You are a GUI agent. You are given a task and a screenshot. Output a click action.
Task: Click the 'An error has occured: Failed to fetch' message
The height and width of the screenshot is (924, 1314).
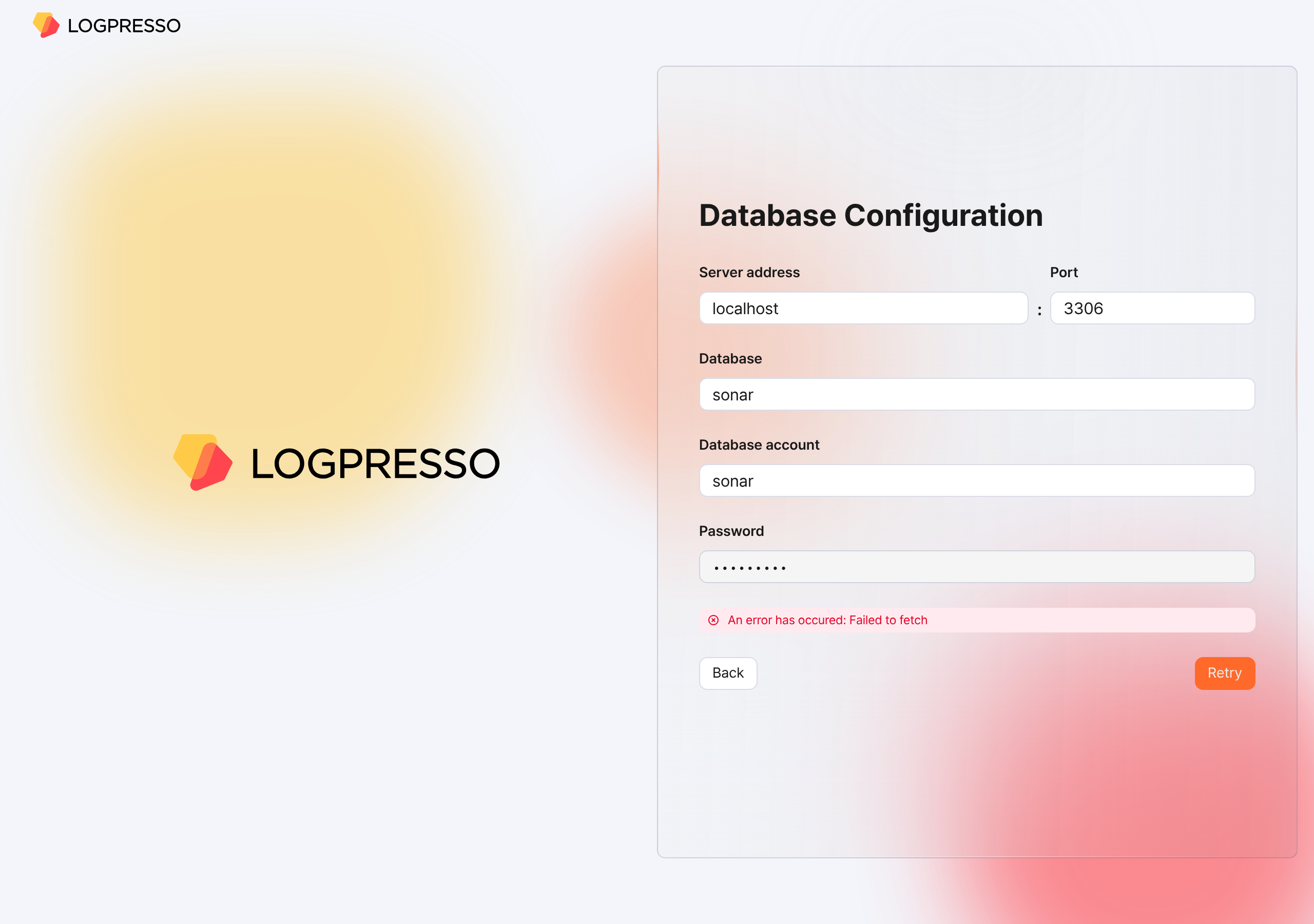click(x=827, y=620)
